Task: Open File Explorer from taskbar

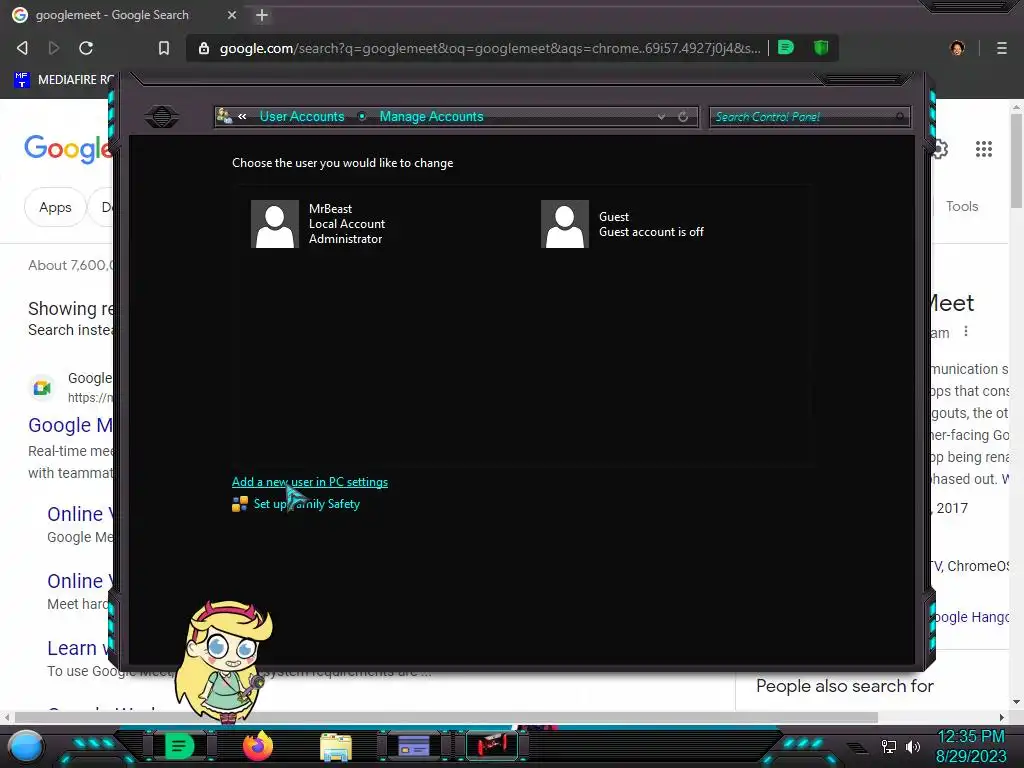Action: (336, 746)
